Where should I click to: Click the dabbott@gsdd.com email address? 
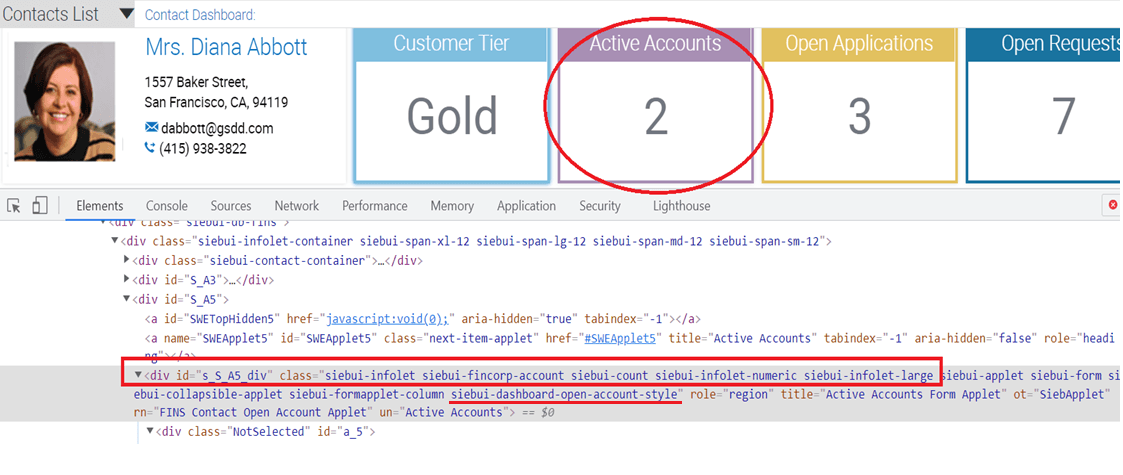[217, 128]
